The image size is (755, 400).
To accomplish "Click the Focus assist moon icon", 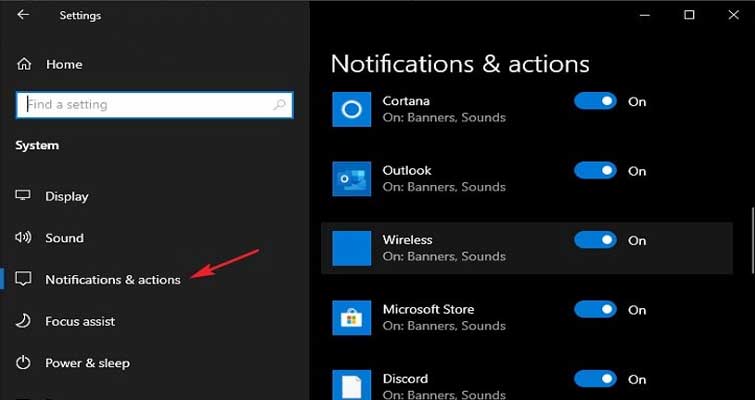I will [x=23, y=321].
